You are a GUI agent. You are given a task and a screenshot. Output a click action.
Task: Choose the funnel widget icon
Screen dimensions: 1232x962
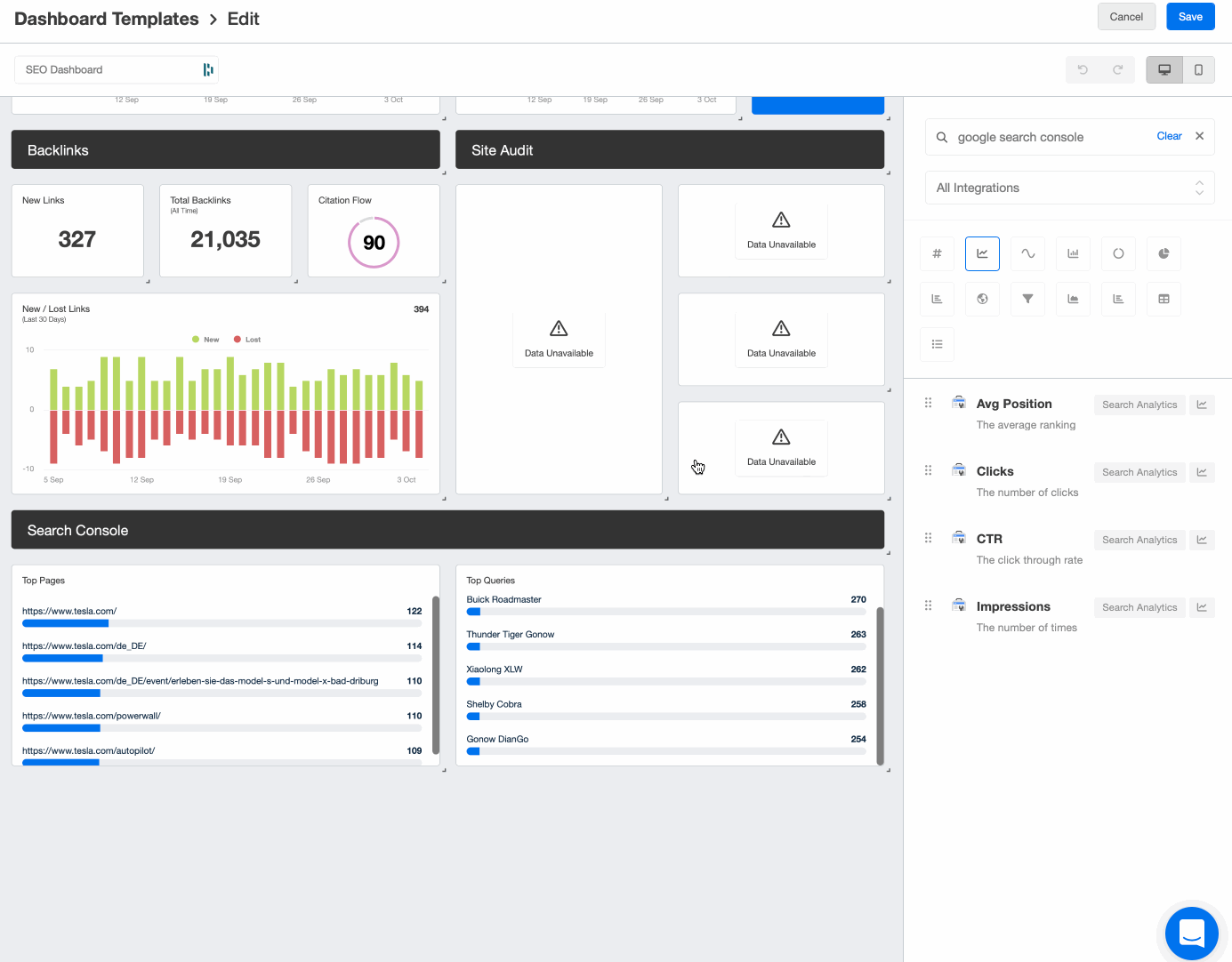(1027, 299)
